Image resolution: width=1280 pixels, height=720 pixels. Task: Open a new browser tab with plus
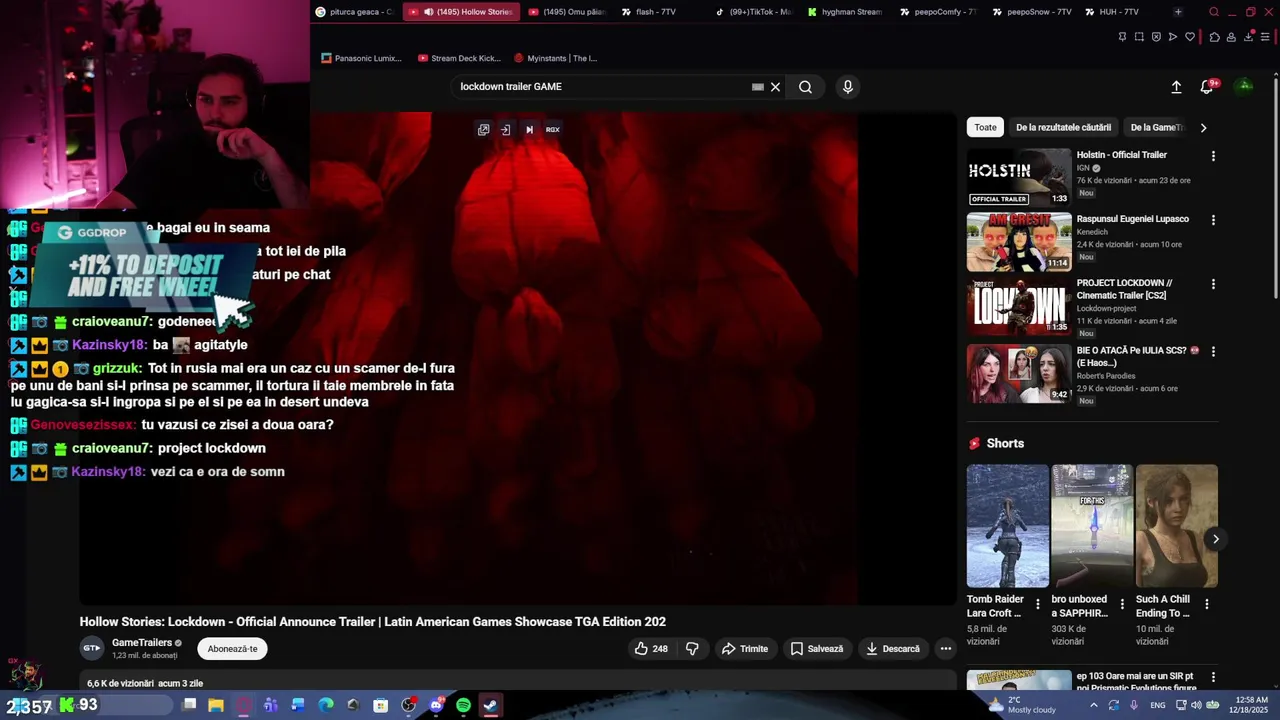[1178, 12]
